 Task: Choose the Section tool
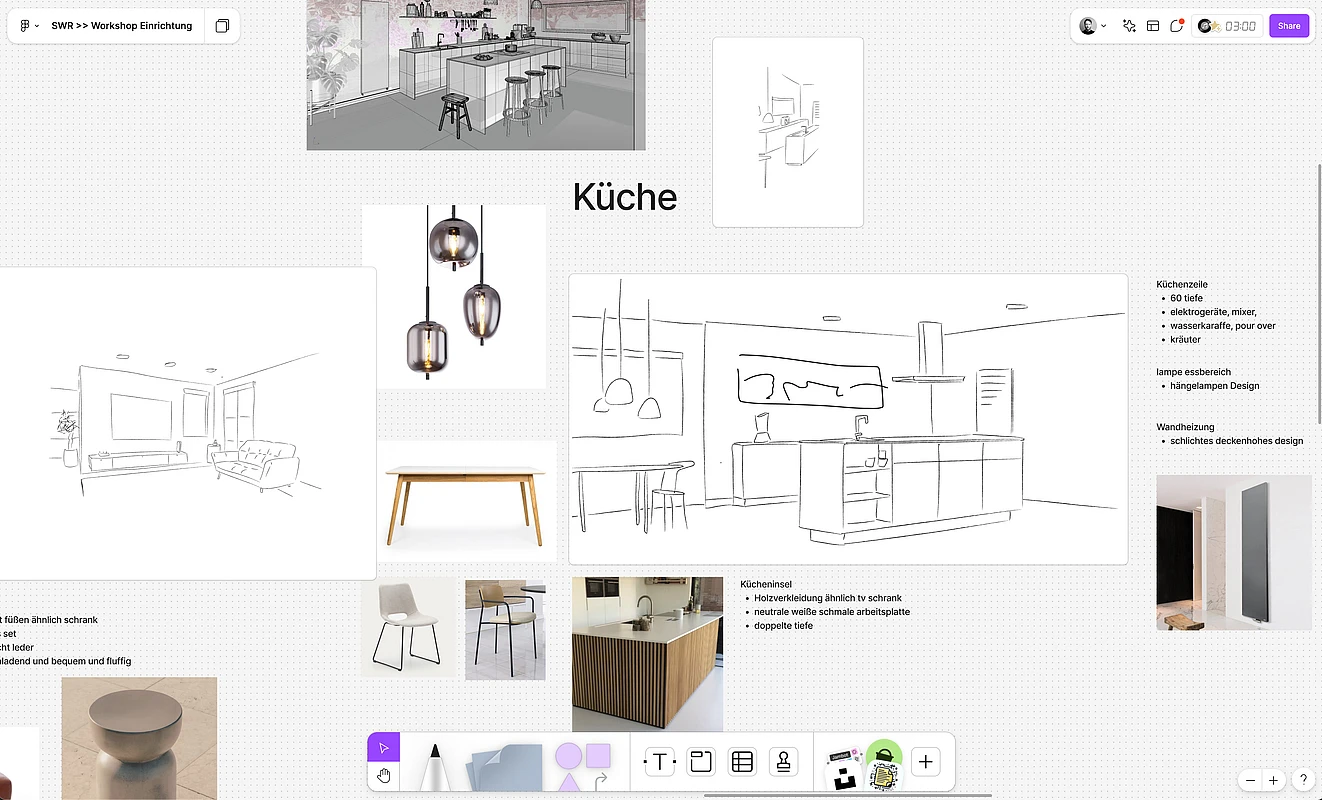click(701, 762)
